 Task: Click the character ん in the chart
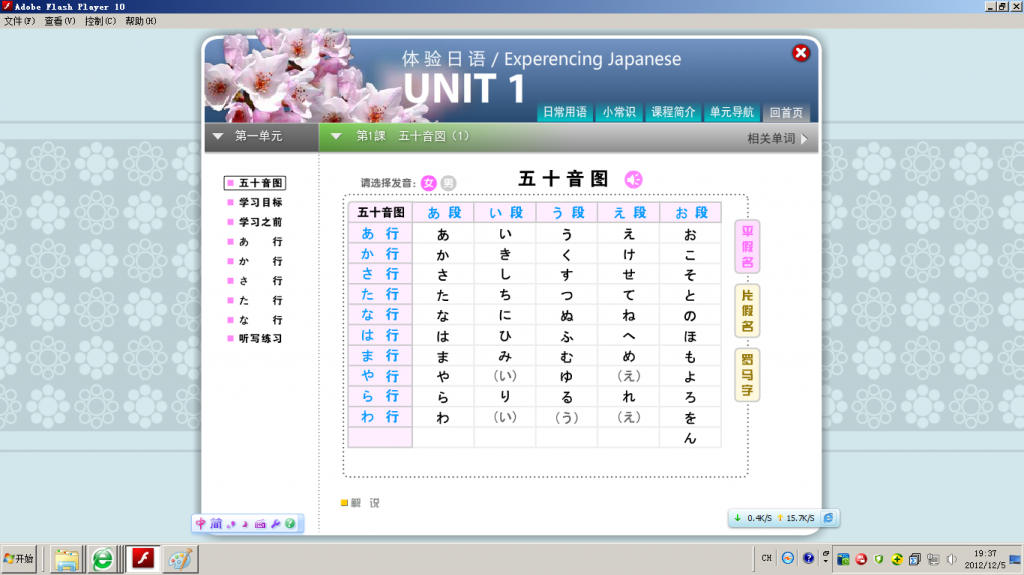(690, 438)
